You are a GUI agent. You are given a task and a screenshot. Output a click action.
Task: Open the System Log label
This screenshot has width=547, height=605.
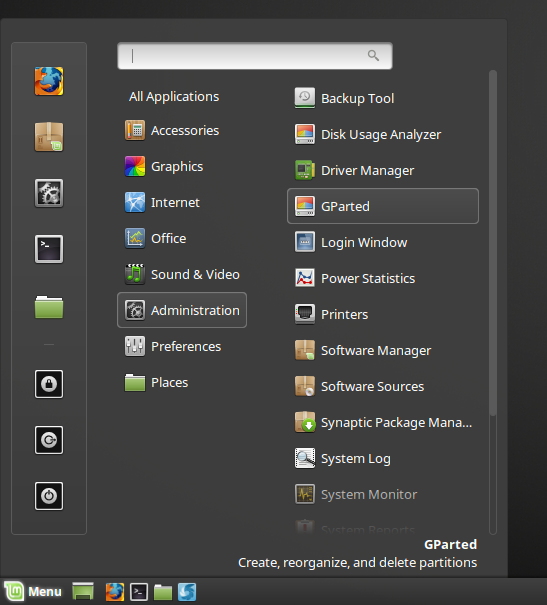(x=356, y=458)
